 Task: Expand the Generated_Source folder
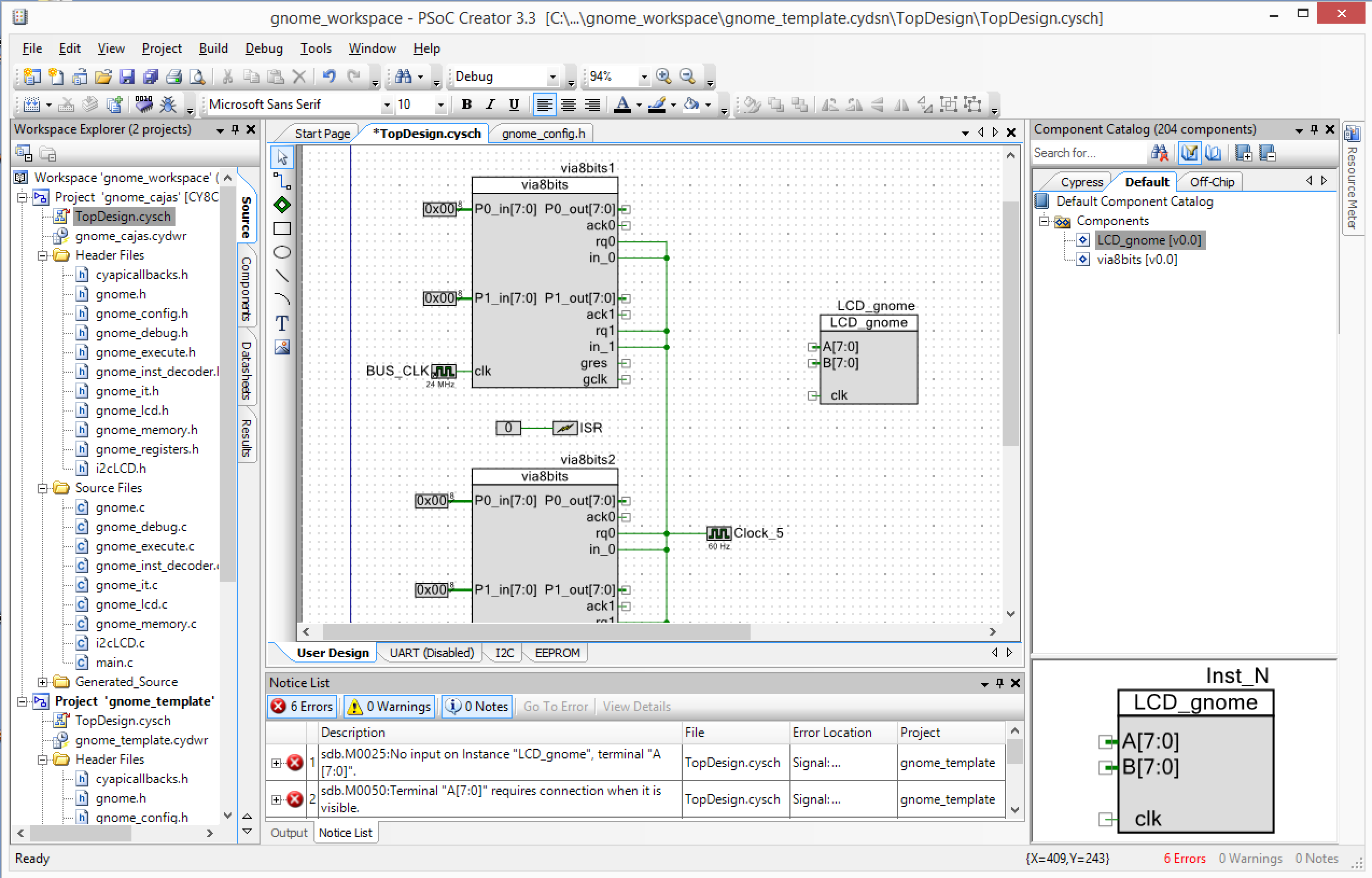point(43,682)
